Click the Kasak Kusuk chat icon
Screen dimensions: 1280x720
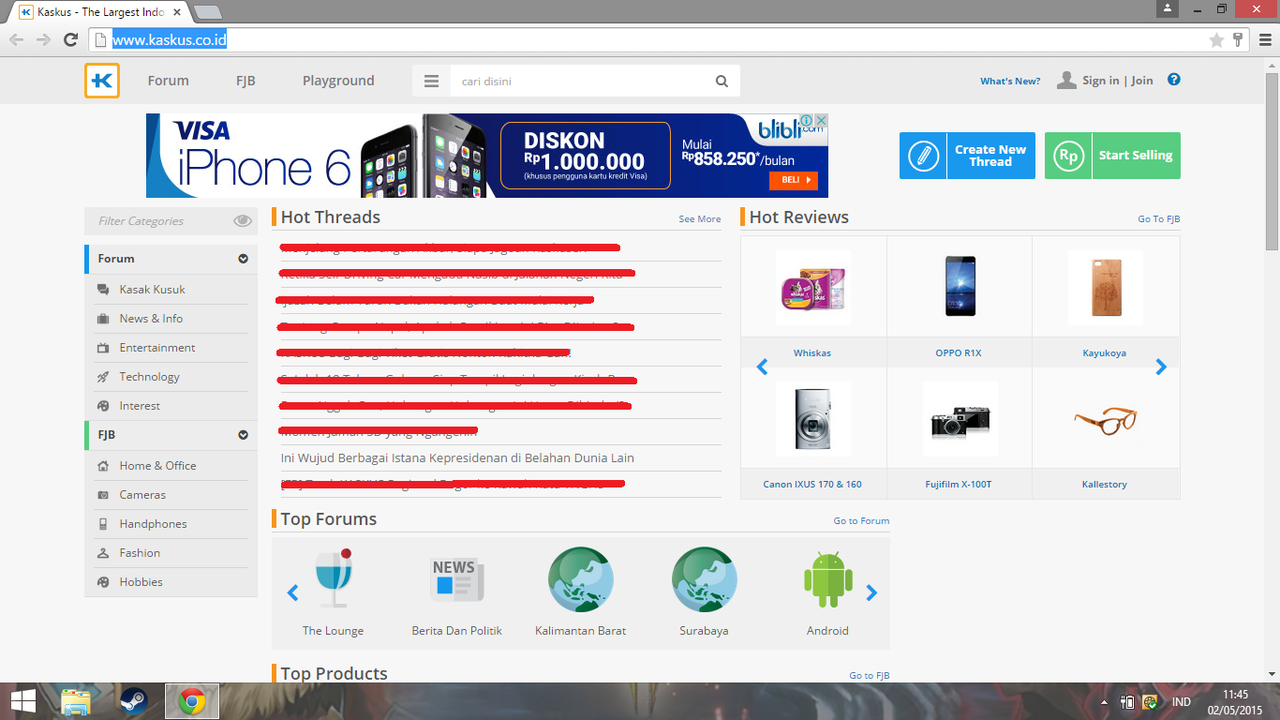(x=102, y=289)
